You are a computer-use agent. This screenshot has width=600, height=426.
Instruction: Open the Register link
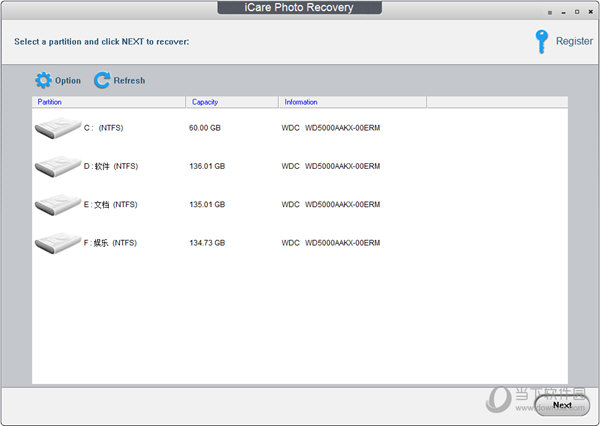point(574,41)
